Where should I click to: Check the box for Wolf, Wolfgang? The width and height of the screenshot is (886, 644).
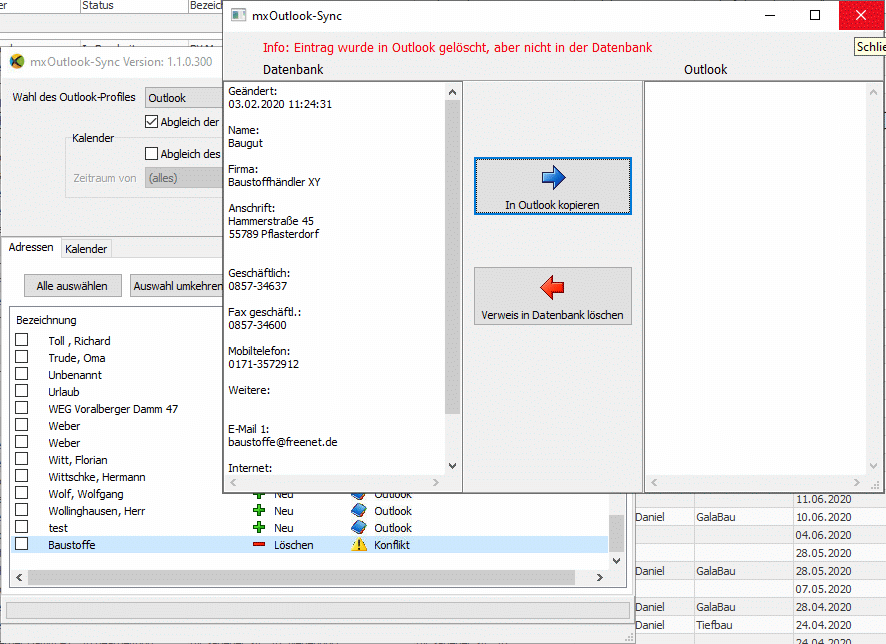(x=21, y=493)
